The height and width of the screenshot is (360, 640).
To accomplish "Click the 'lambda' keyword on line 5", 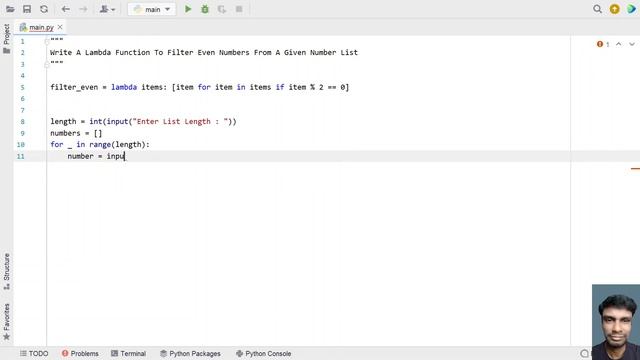I will click(124, 87).
